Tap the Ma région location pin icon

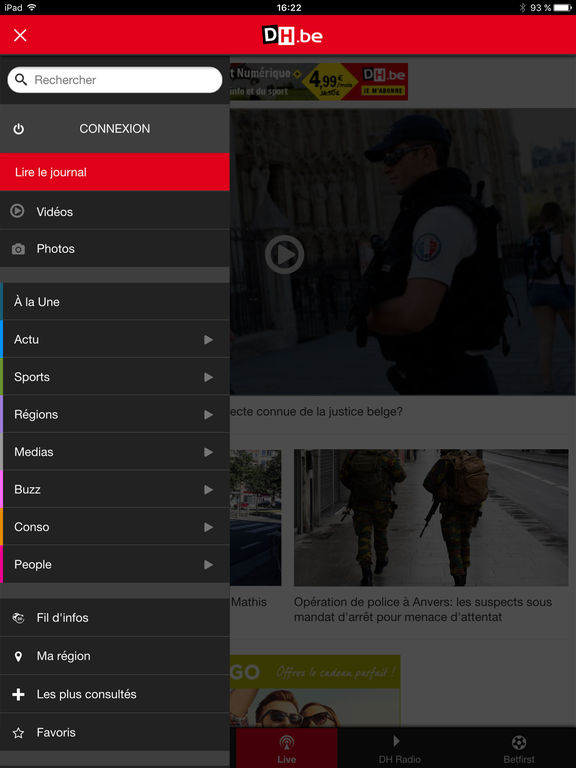coord(18,656)
